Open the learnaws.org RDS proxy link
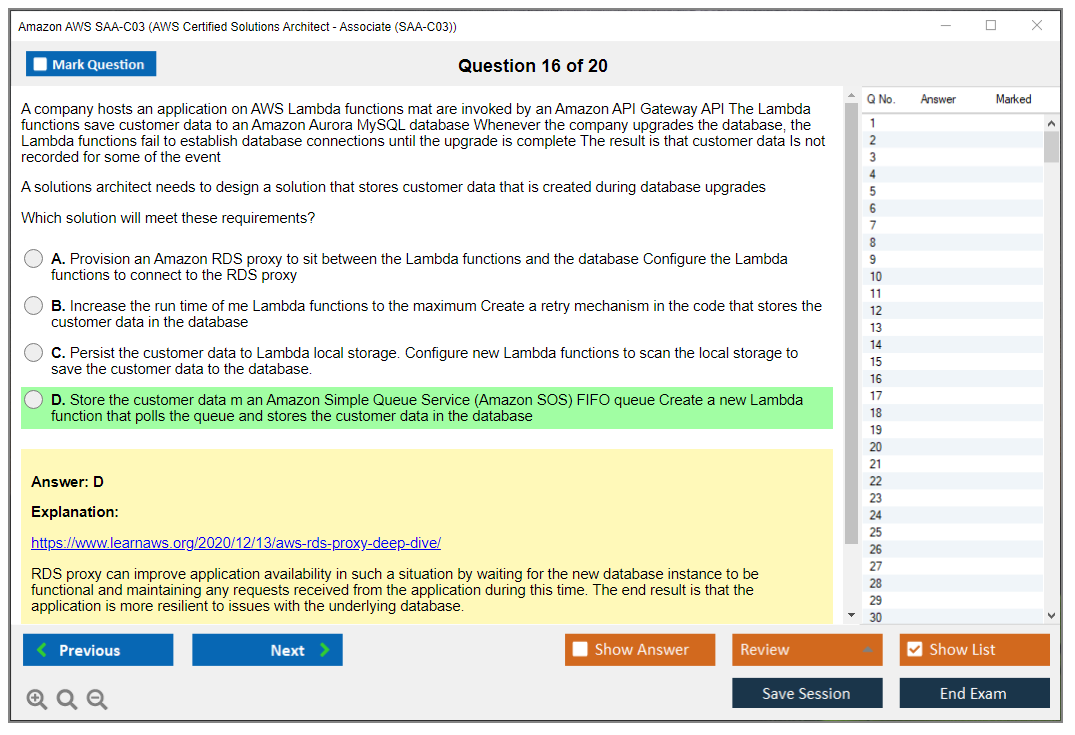This screenshot has height=735, width=1075. click(236, 543)
